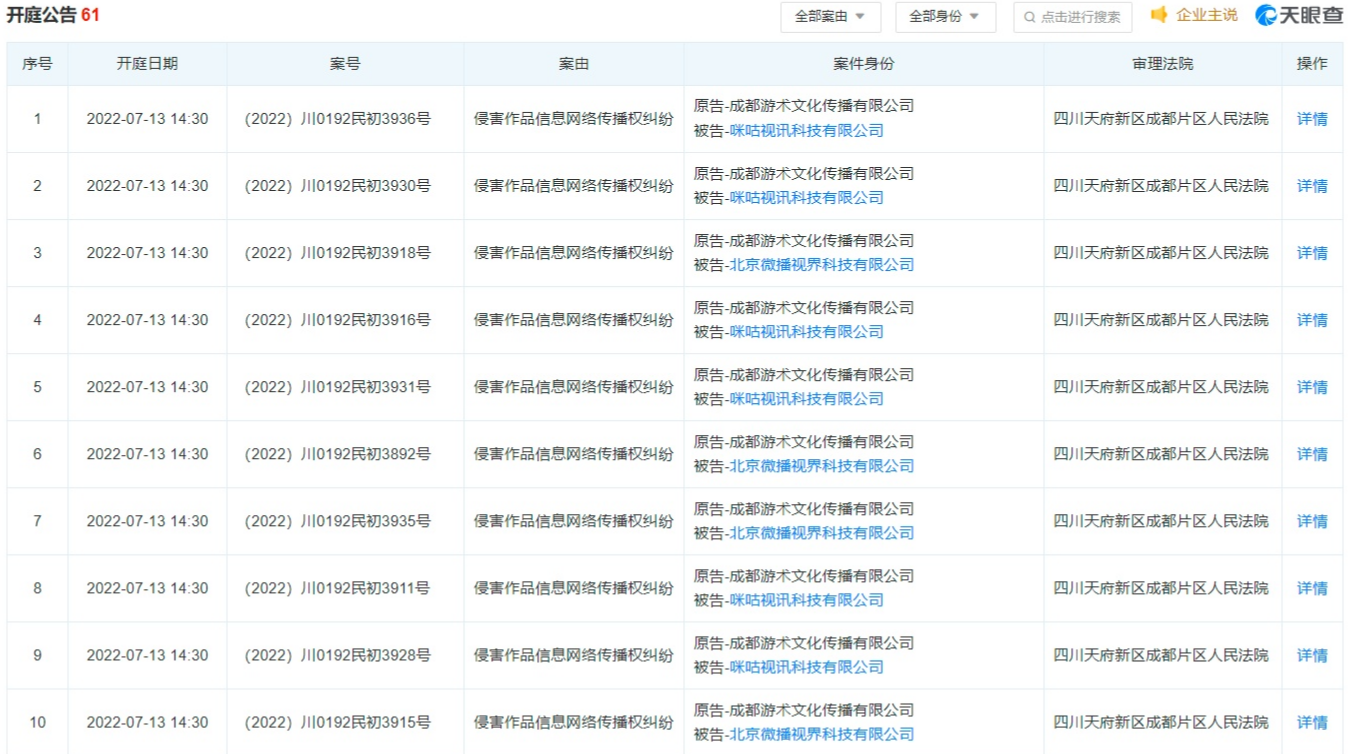
Task: Click the 开庭日期 column header
Action: tap(147, 64)
